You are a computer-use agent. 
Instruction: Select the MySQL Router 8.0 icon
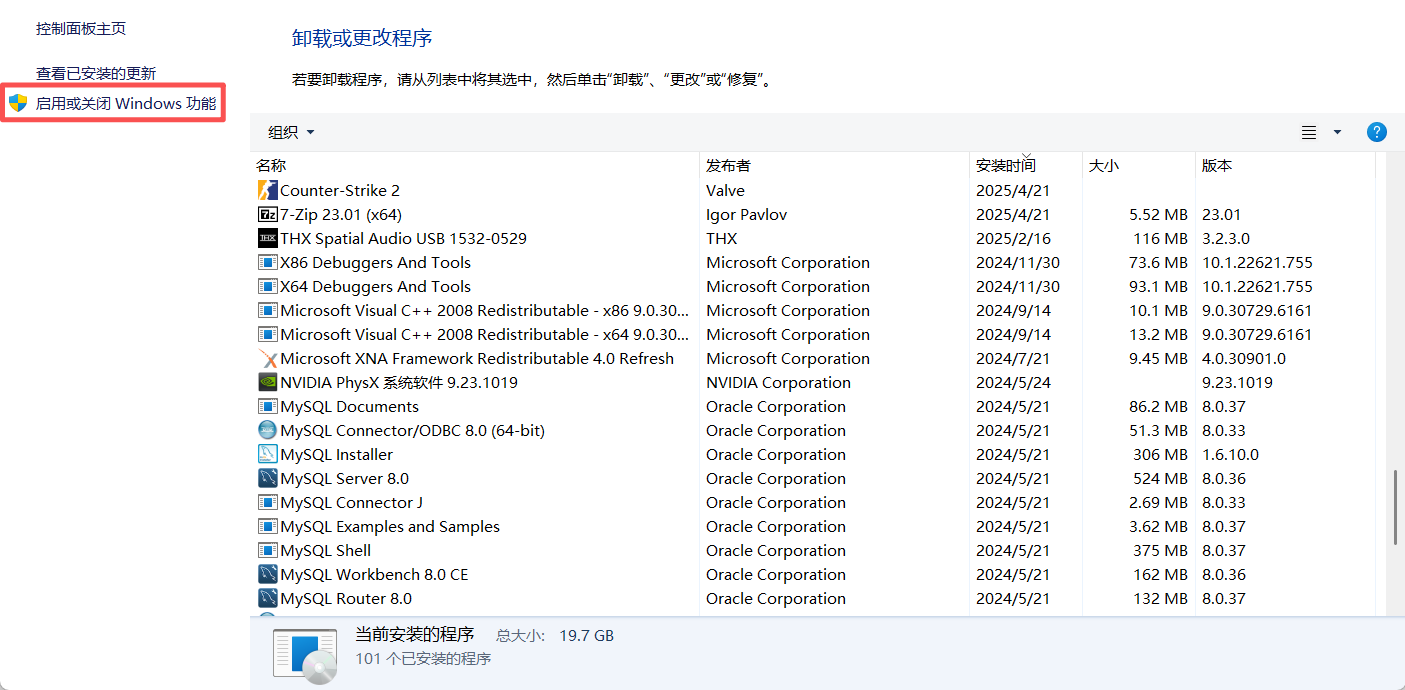click(x=267, y=598)
